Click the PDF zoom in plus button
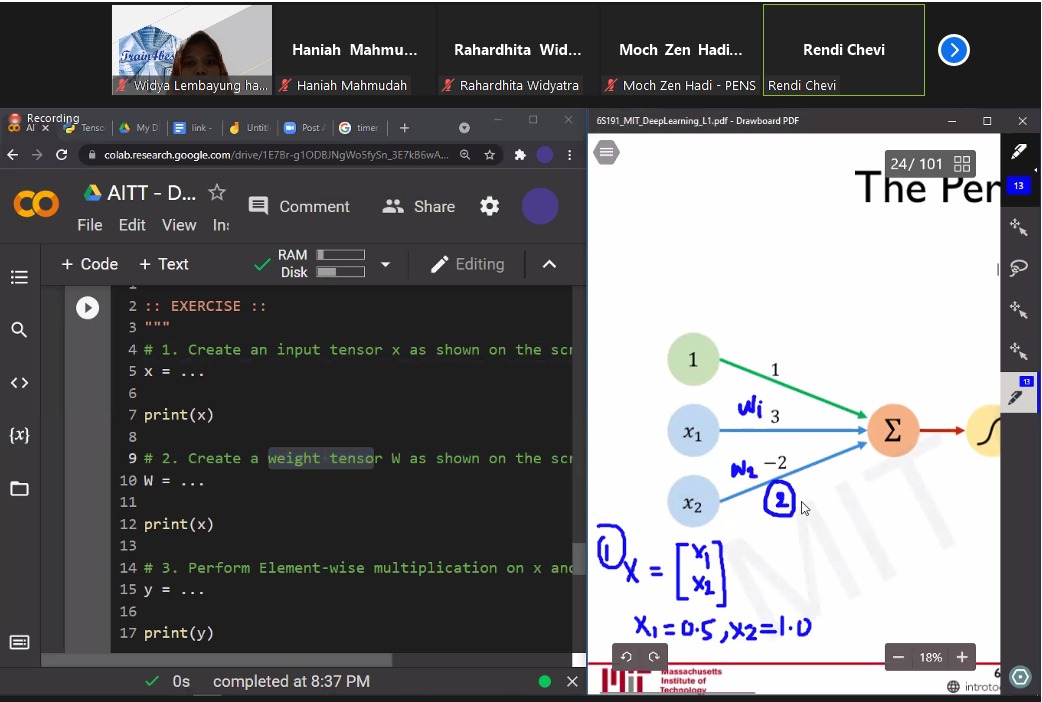 tap(962, 657)
